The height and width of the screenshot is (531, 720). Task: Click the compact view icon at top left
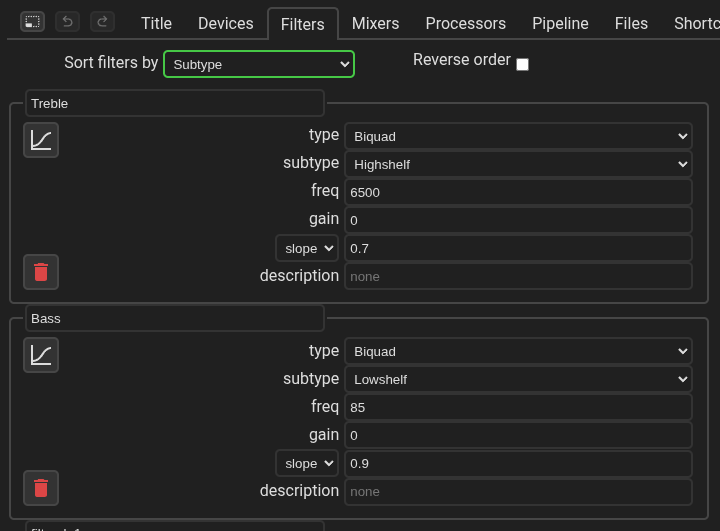click(32, 22)
